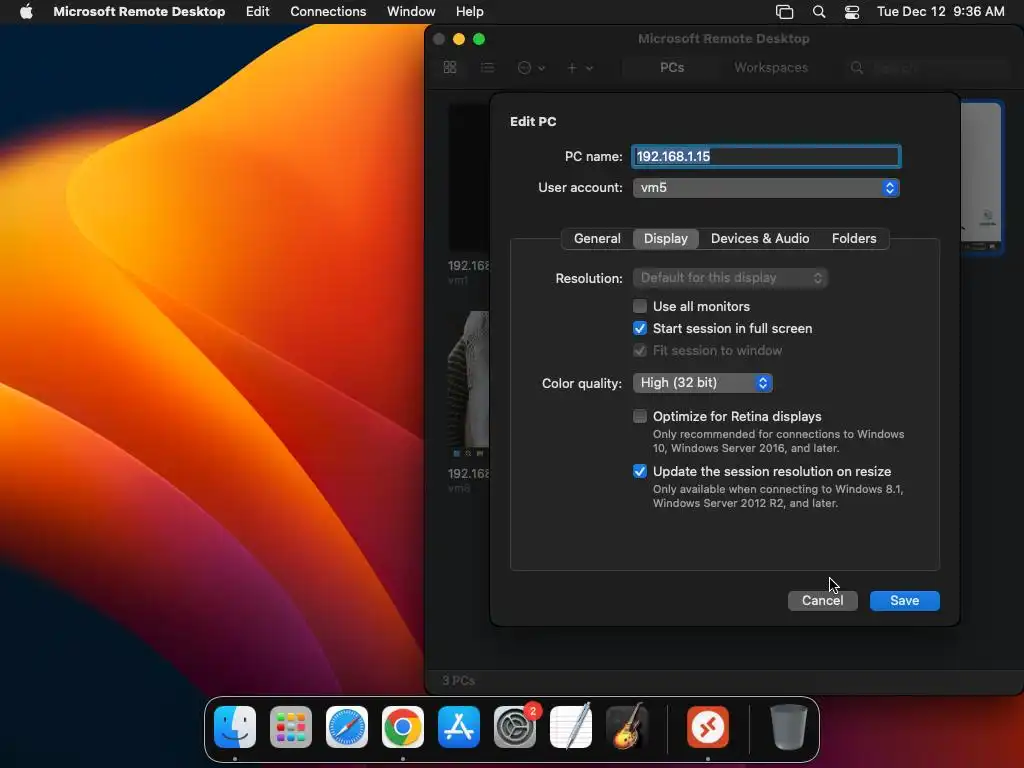This screenshot has height=768, width=1024.
Task: Open TextEdit from the Dock
Action: [x=571, y=726]
